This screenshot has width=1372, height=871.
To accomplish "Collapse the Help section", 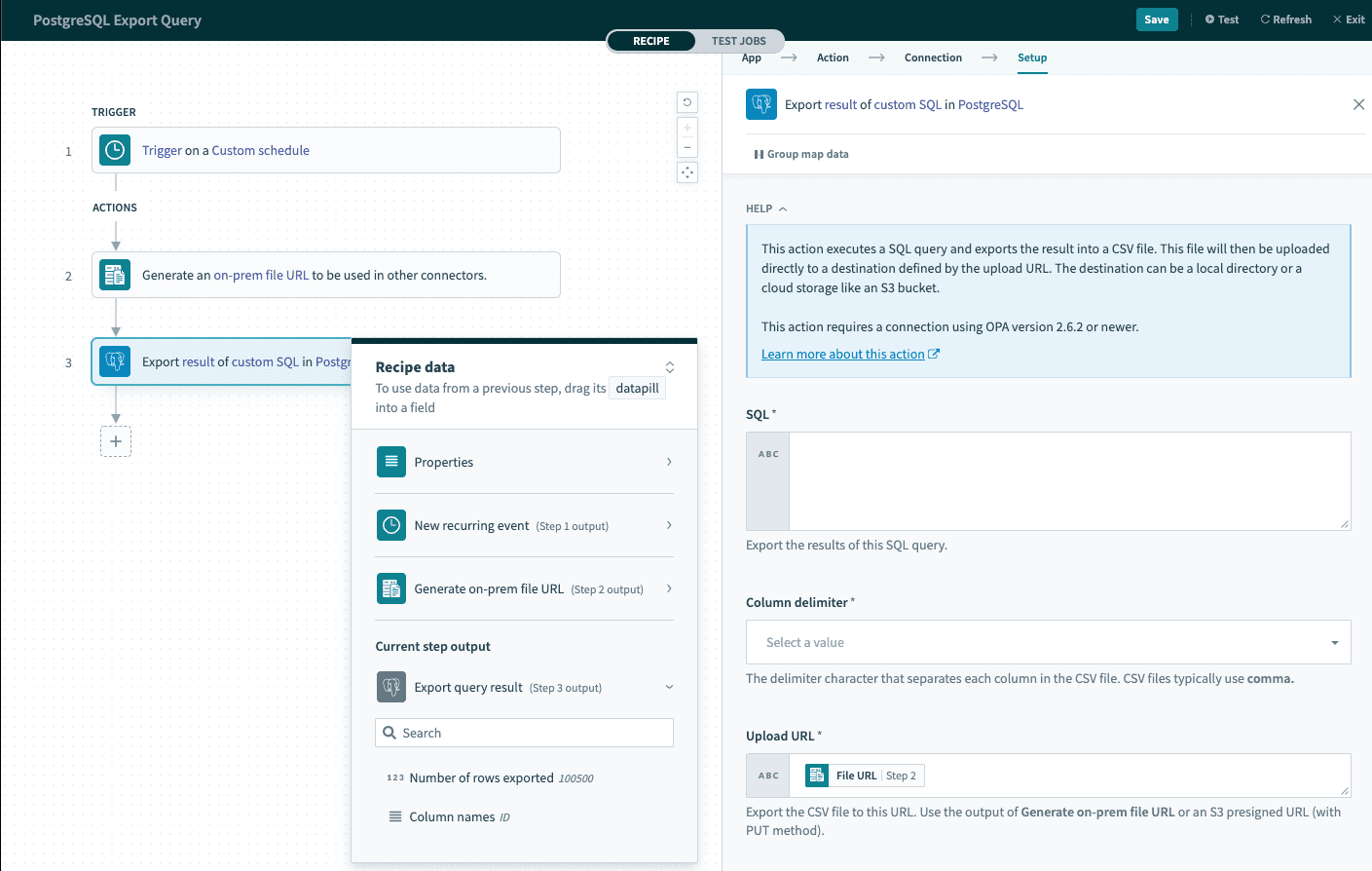I will tap(766, 208).
